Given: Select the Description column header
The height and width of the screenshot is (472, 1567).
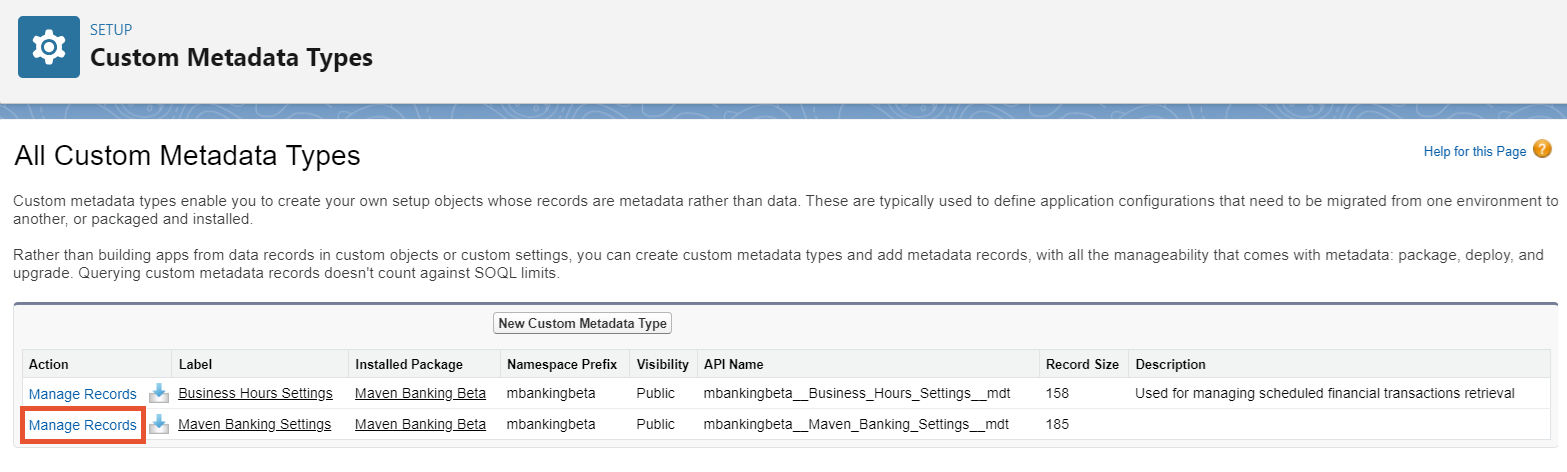Looking at the screenshot, I should pos(1170,364).
